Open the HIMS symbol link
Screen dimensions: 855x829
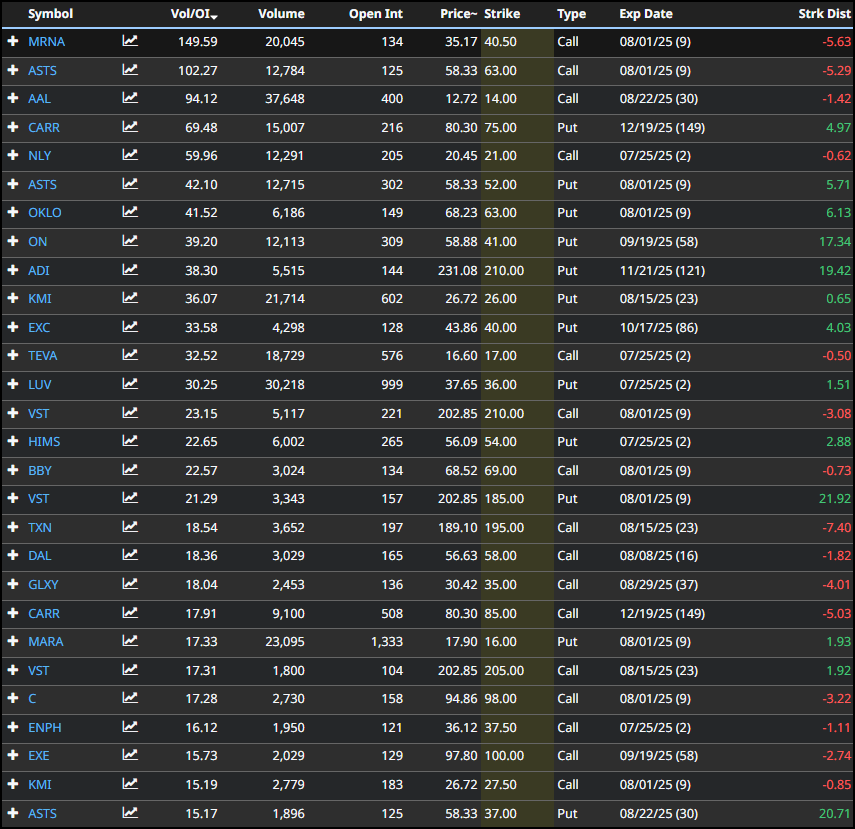click(x=44, y=442)
